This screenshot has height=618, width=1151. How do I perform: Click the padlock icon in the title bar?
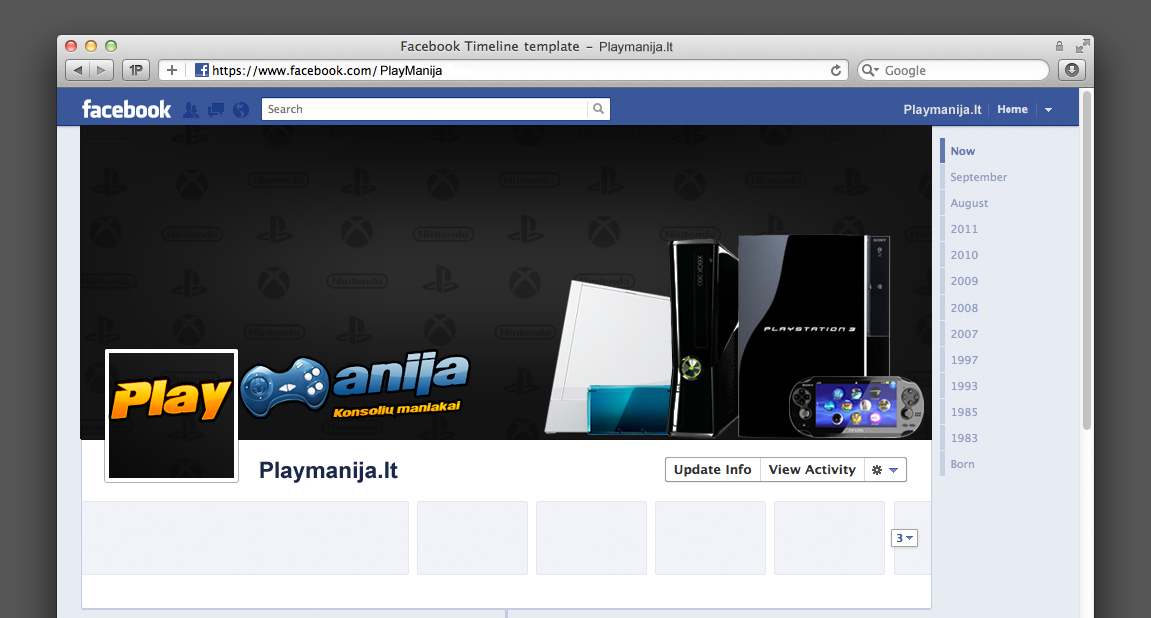point(1059,46)
